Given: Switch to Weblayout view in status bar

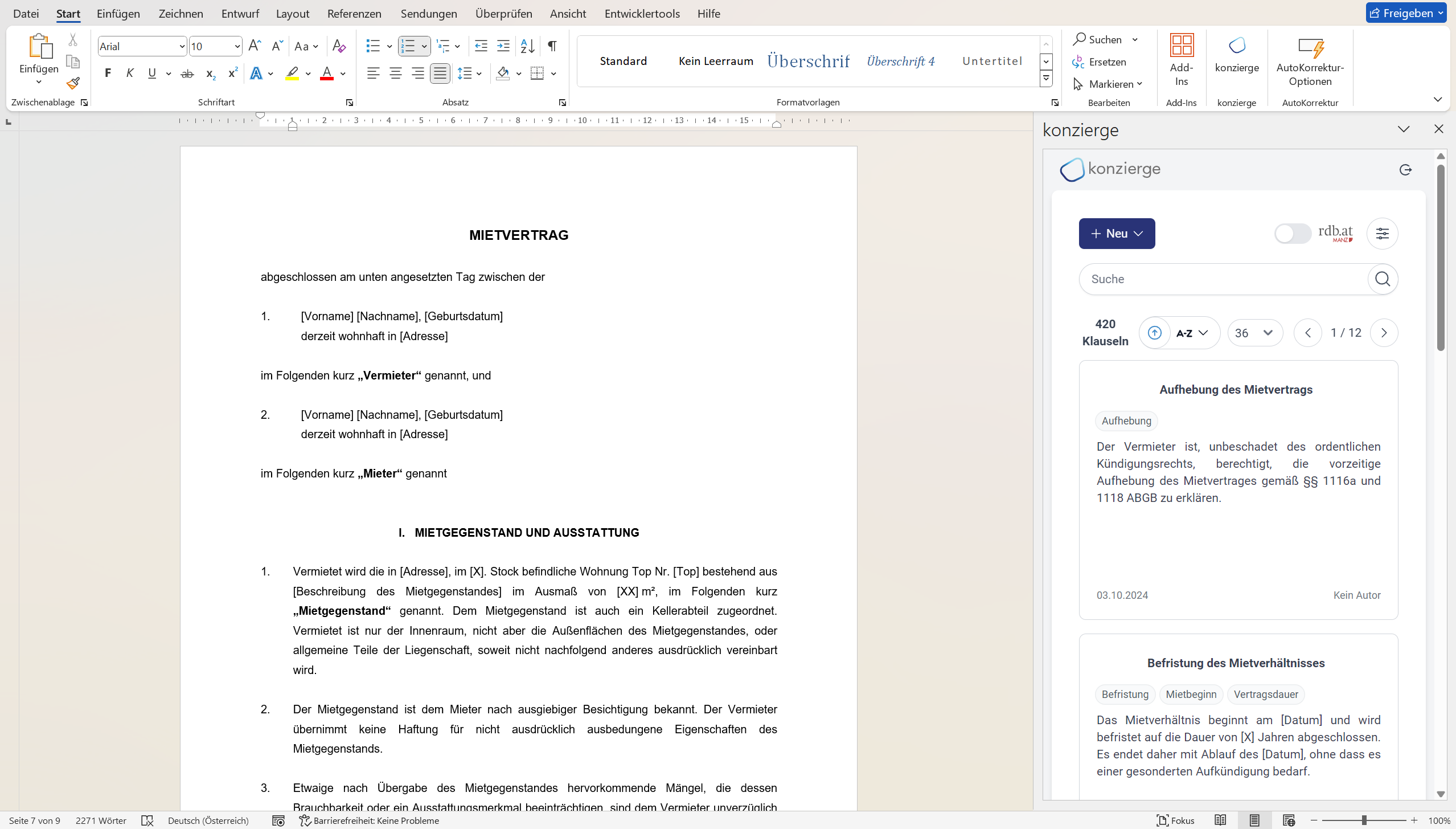Looking at the screenshot, I should pos(1289,820).
